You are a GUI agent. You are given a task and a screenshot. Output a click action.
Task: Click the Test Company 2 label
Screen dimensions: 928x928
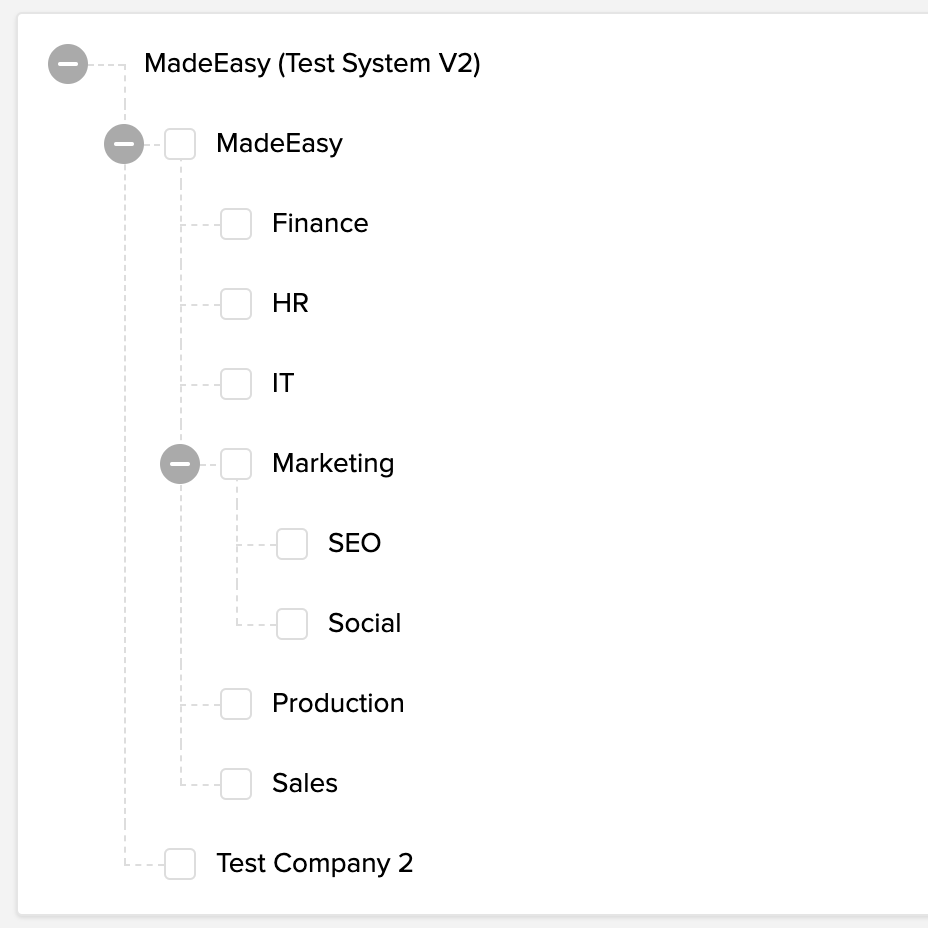pos(314,863)
